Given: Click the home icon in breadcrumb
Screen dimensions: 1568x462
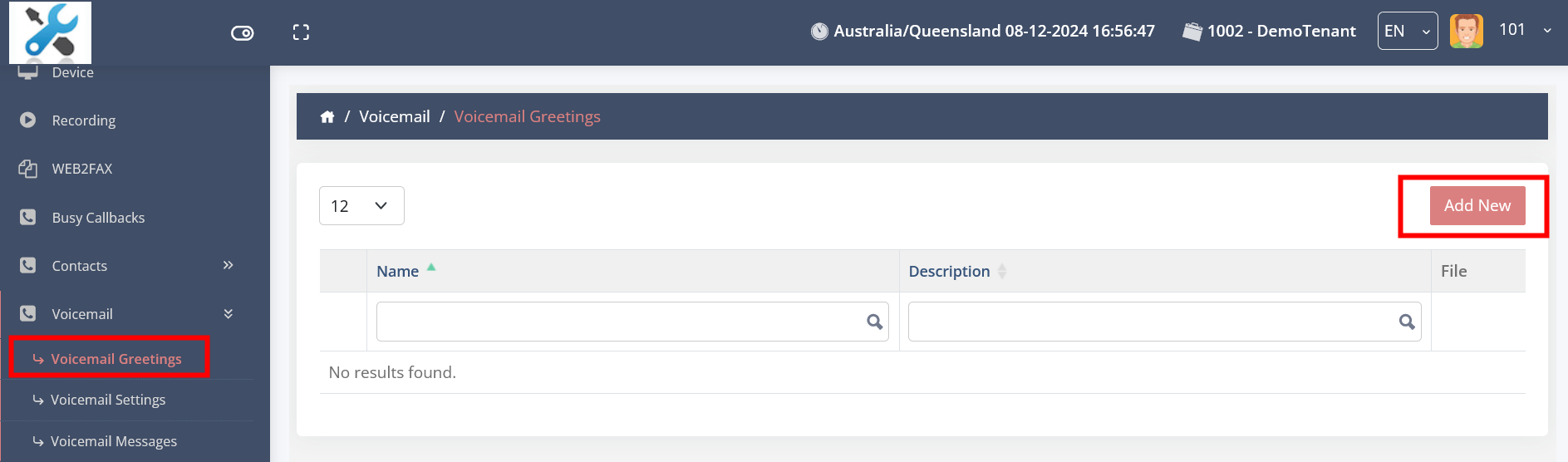Looking at the screenshot, I should pos(327,117).
